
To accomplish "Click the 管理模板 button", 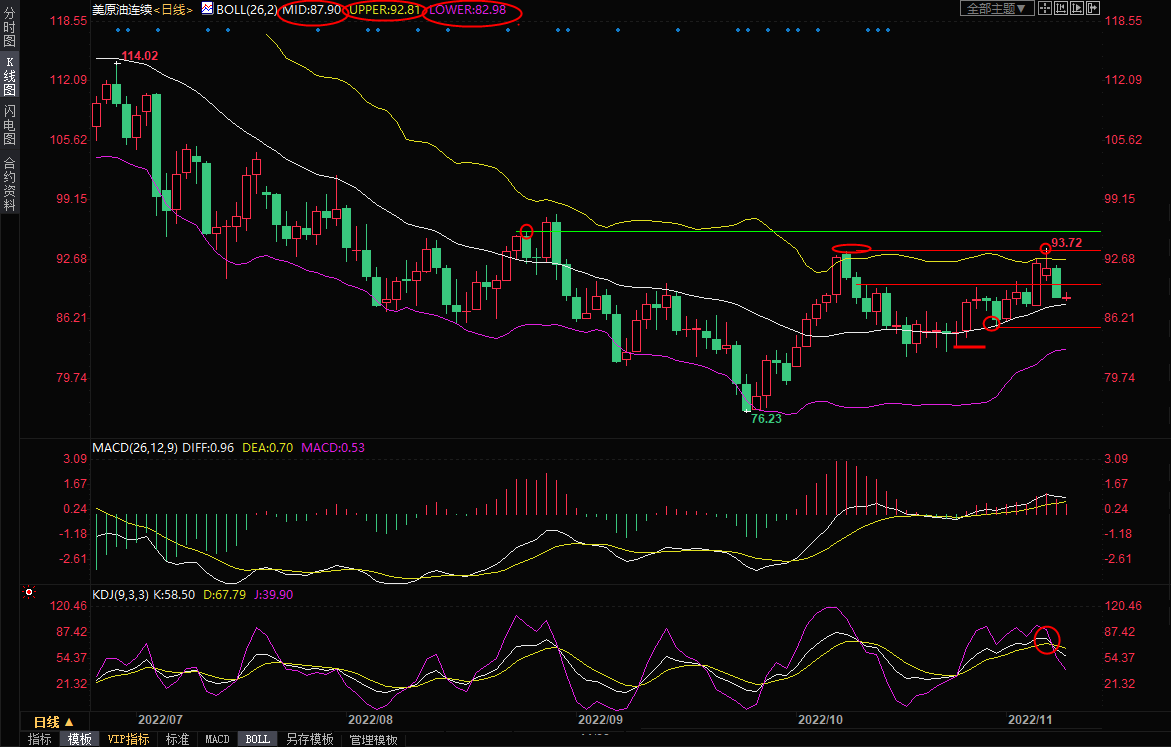I will [373, 739].
